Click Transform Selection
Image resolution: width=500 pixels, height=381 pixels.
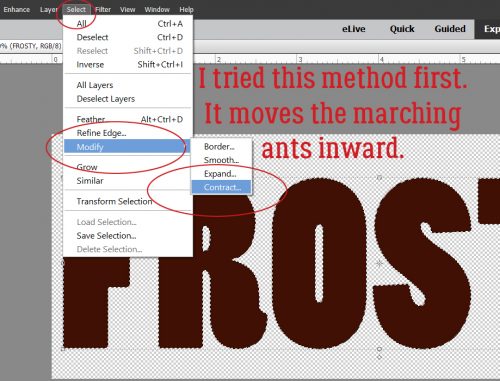coord(127,201)
